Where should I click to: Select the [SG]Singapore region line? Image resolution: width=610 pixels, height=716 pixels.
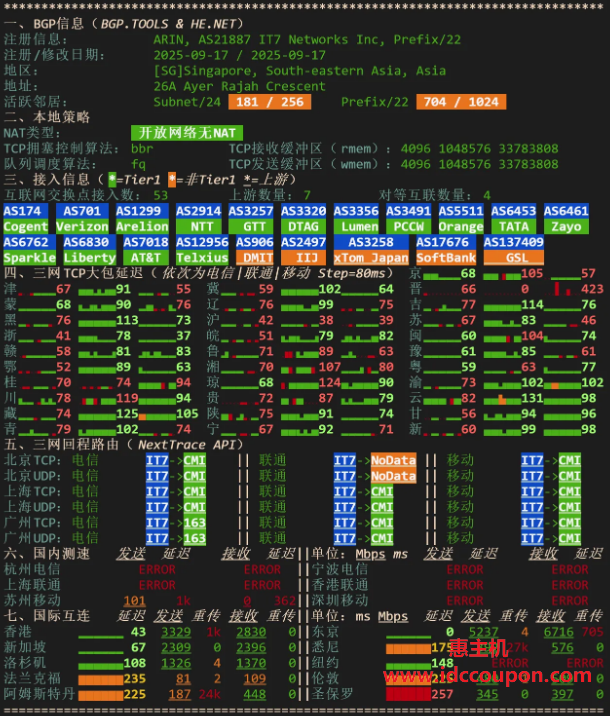(x=300, y=71)
